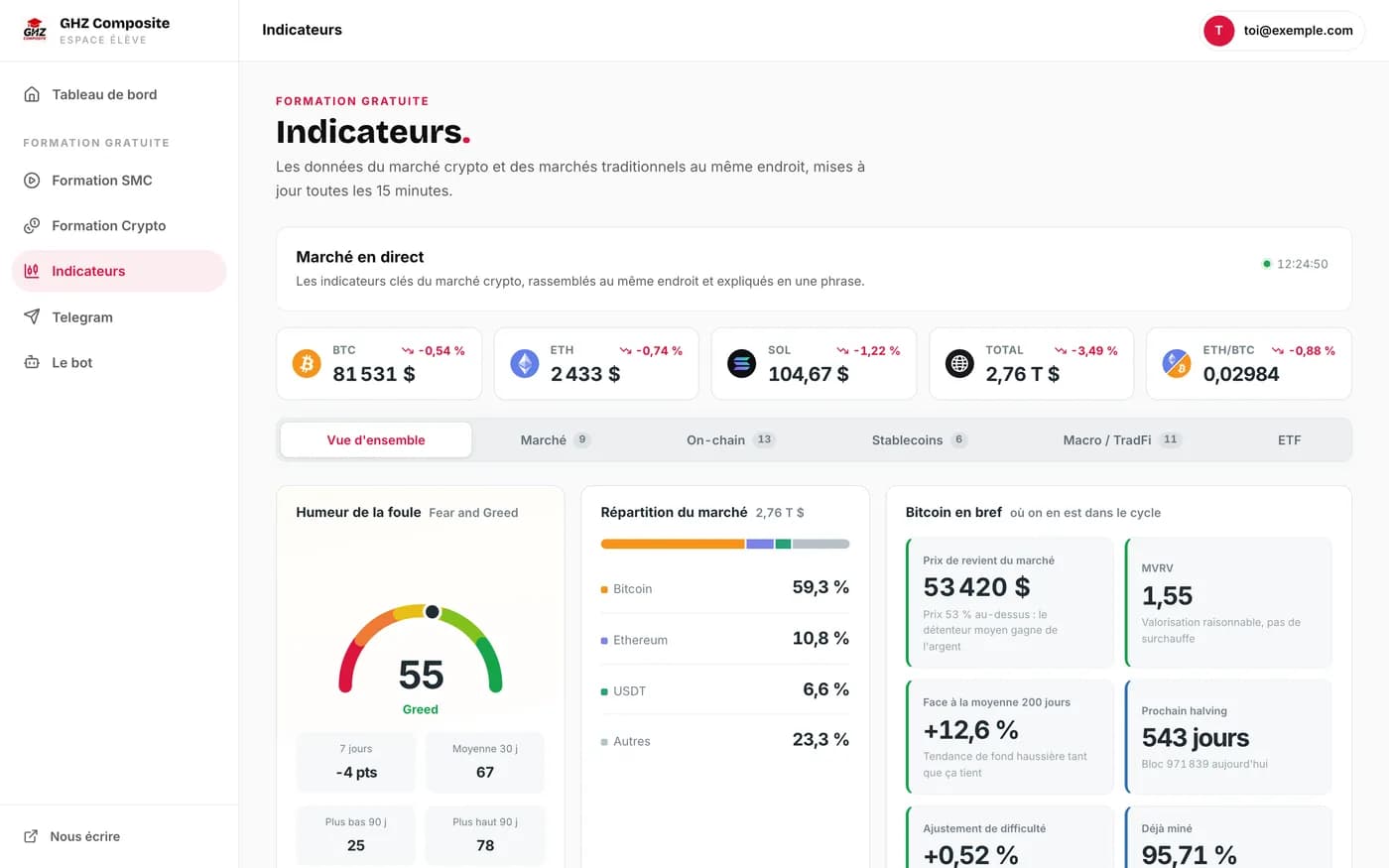Click the Prochain halving 543 jours card
The width and height of the screenshot is (1389, 868).
point(1227,737)
